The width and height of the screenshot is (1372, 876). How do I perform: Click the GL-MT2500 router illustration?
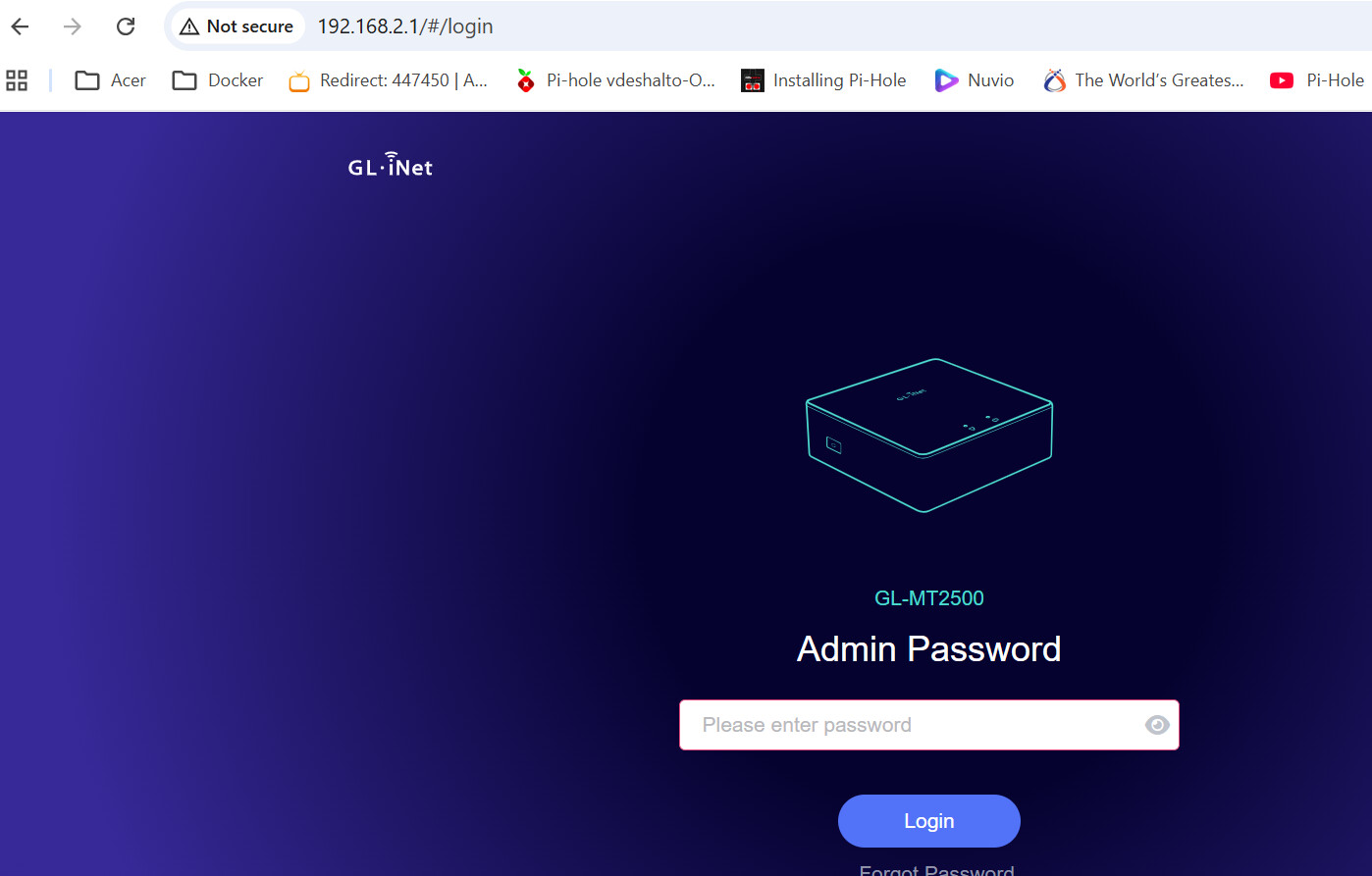928,435
